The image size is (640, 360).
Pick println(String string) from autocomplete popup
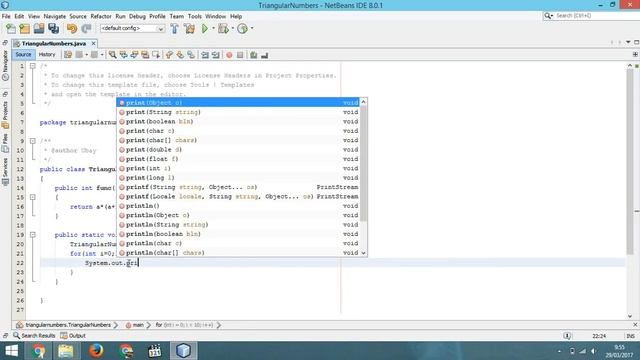[238, 224]
